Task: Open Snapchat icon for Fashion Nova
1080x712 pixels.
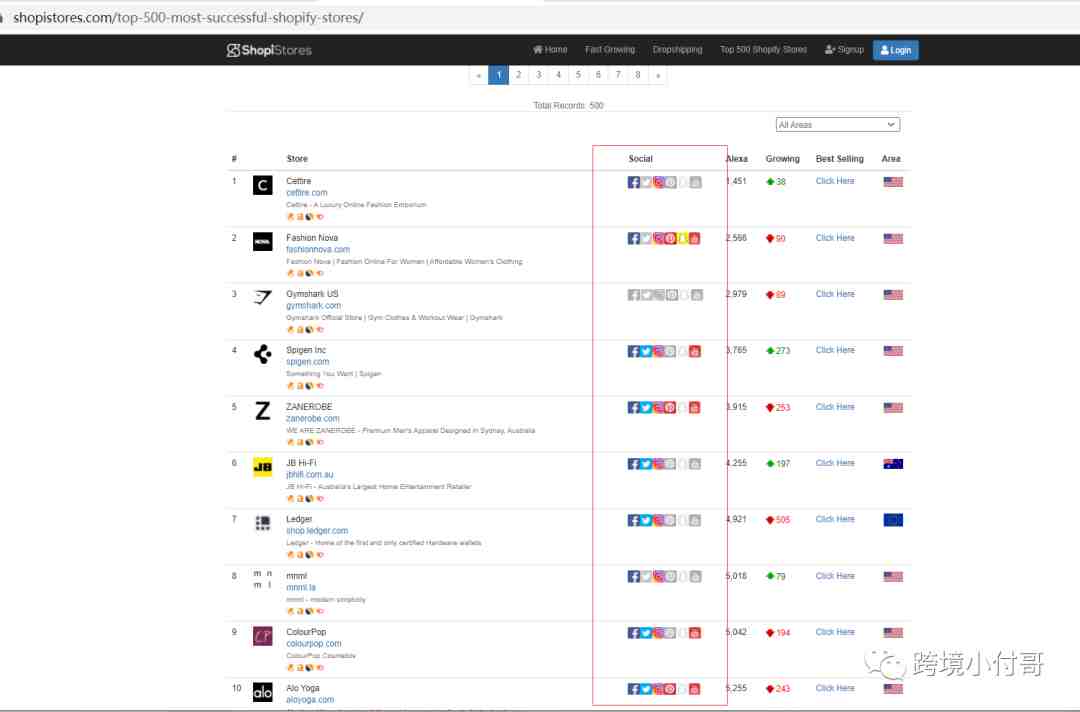Action: 683,238
